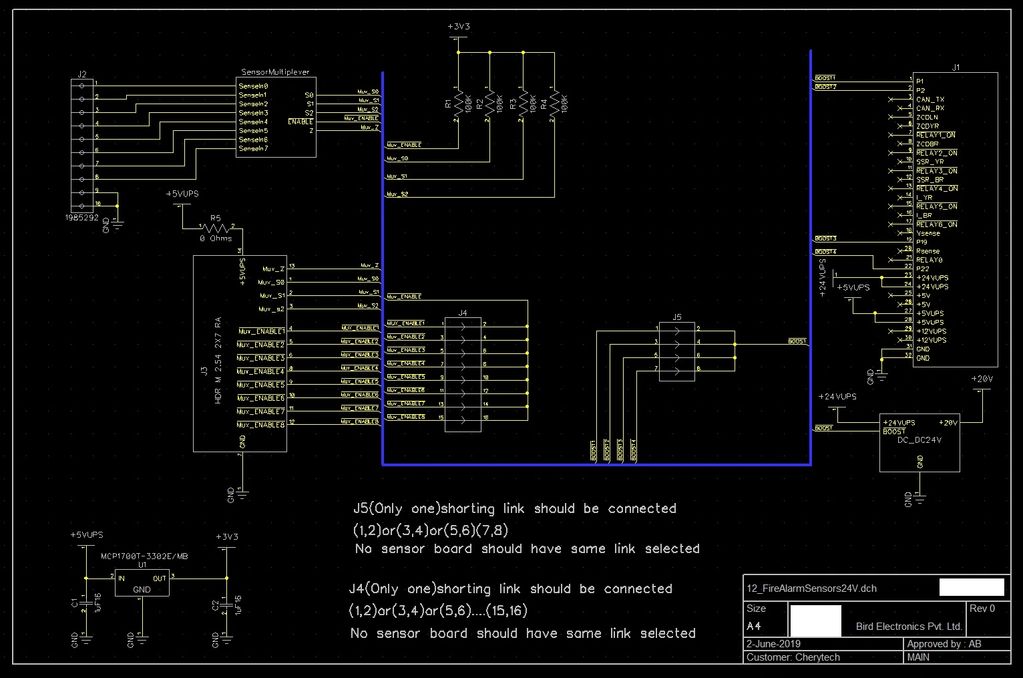The height and width of the screenshot is (678, 1023).
Task: Select the J5 jumper header symbol
Action: click(x=677, y=351)
